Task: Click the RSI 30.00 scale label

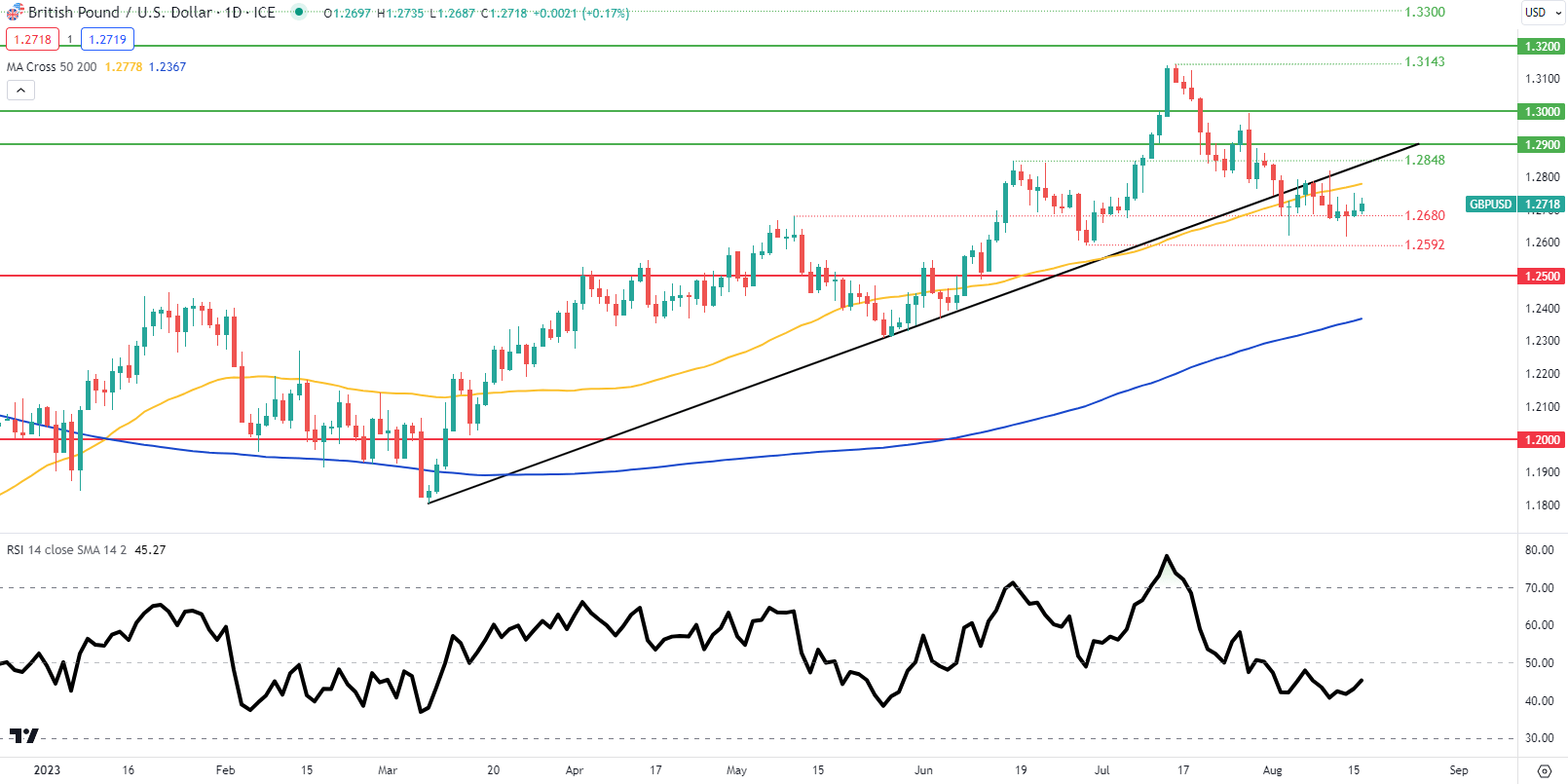Action: 1540,738
